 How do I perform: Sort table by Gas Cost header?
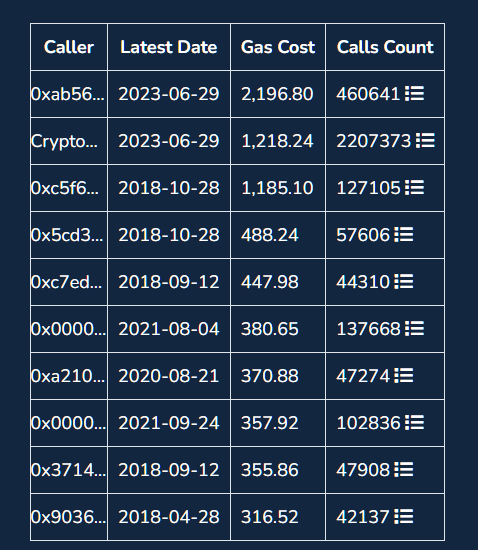(278, 47)
